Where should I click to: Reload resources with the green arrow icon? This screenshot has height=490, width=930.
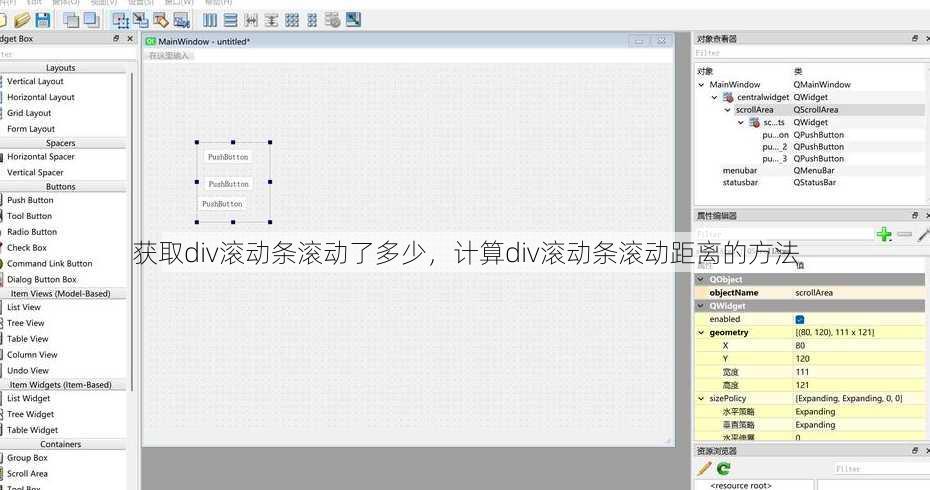(x=724, y=469)
